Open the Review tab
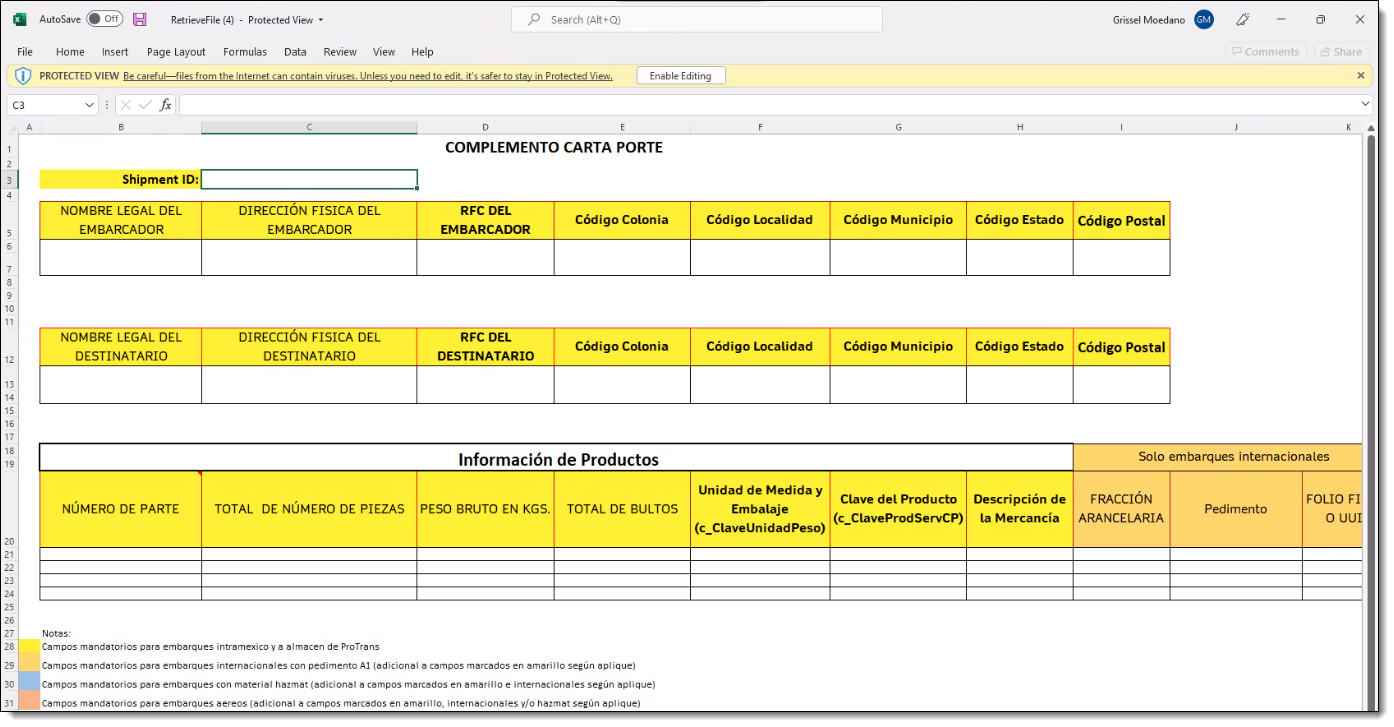1394x727 pixels. (340, 52)
